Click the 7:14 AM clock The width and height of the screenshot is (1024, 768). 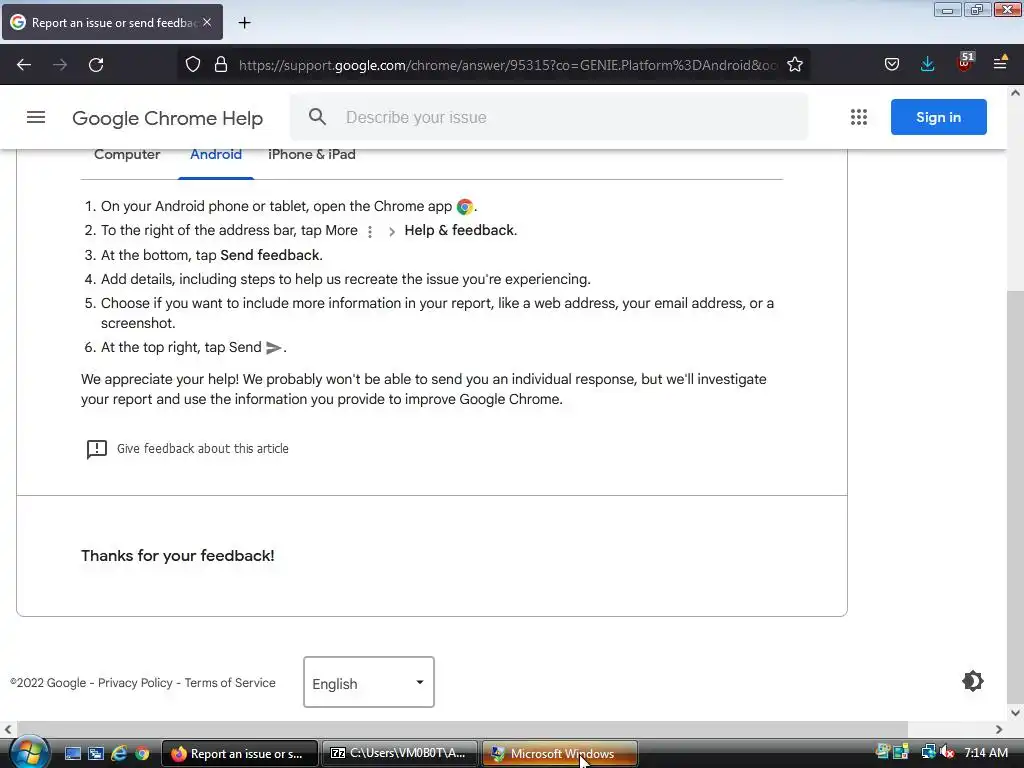[986, 752]
